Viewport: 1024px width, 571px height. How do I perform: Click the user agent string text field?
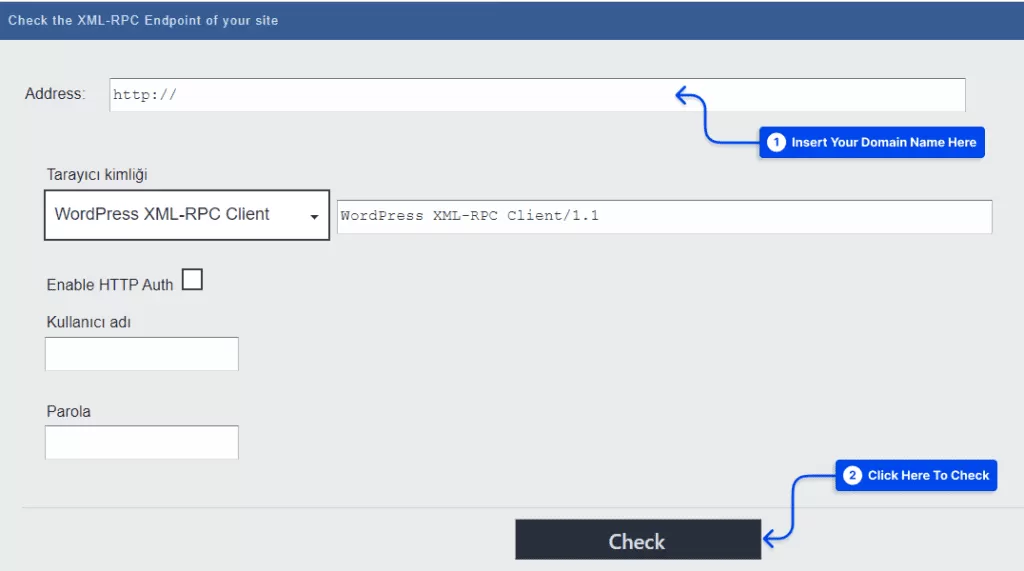coord(663,216)
